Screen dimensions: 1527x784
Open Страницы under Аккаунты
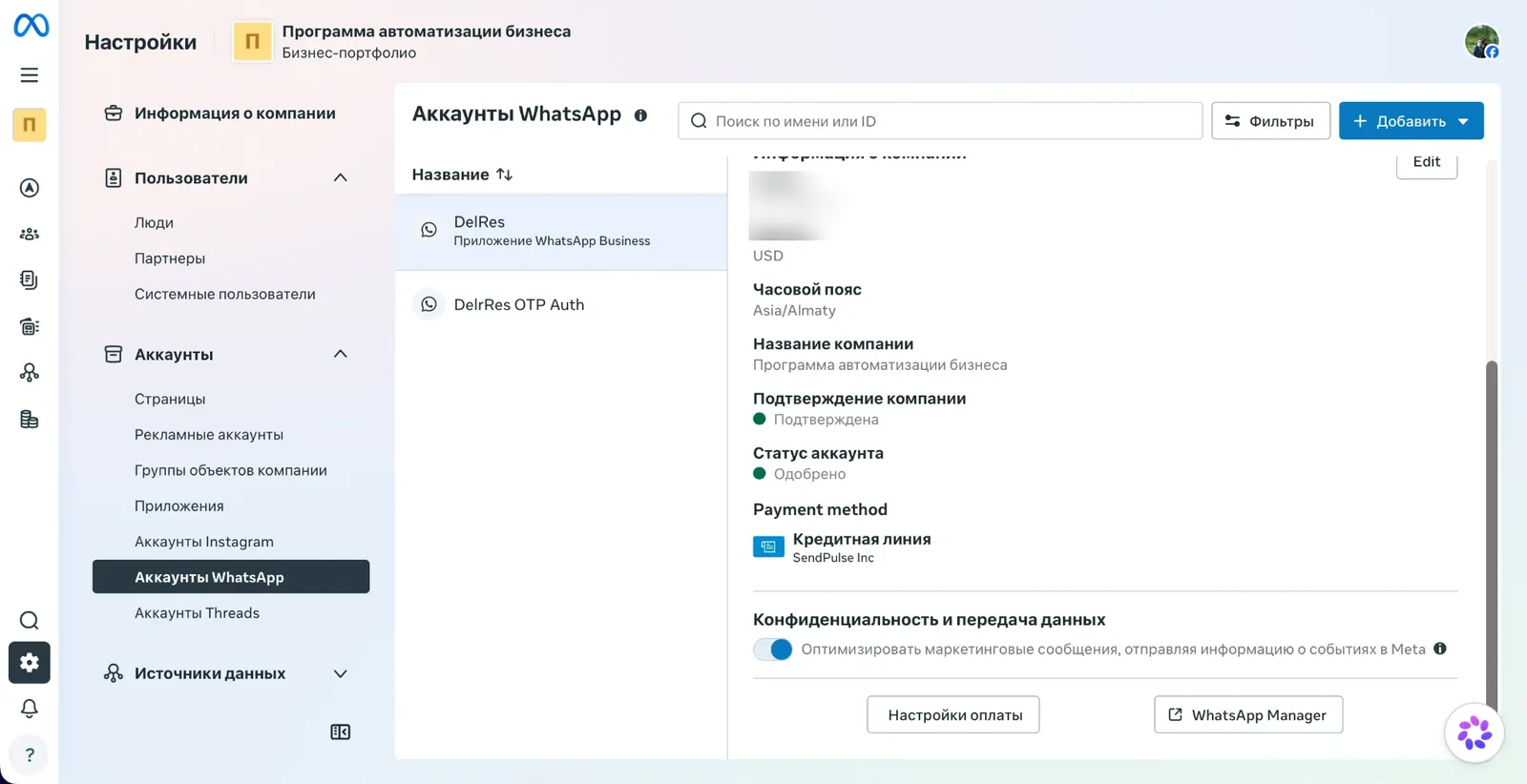(170, 399)
